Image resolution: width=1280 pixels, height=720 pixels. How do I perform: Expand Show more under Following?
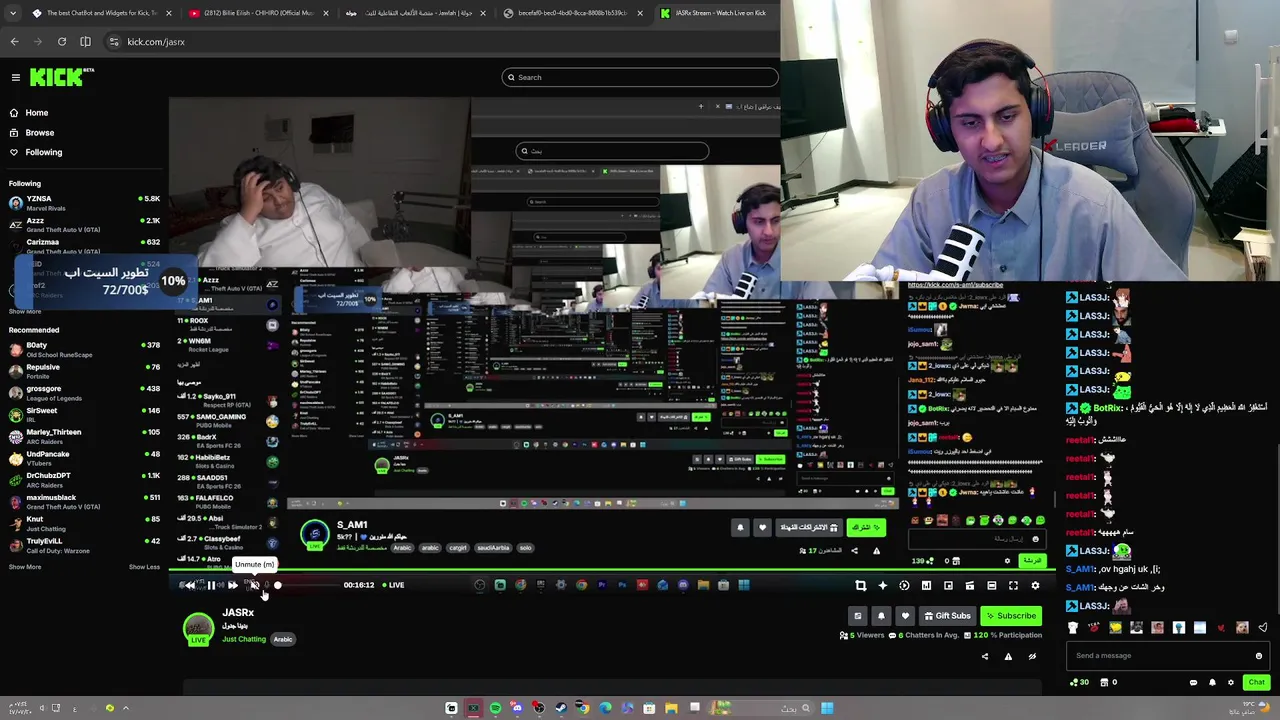click(x=25, y=311)
